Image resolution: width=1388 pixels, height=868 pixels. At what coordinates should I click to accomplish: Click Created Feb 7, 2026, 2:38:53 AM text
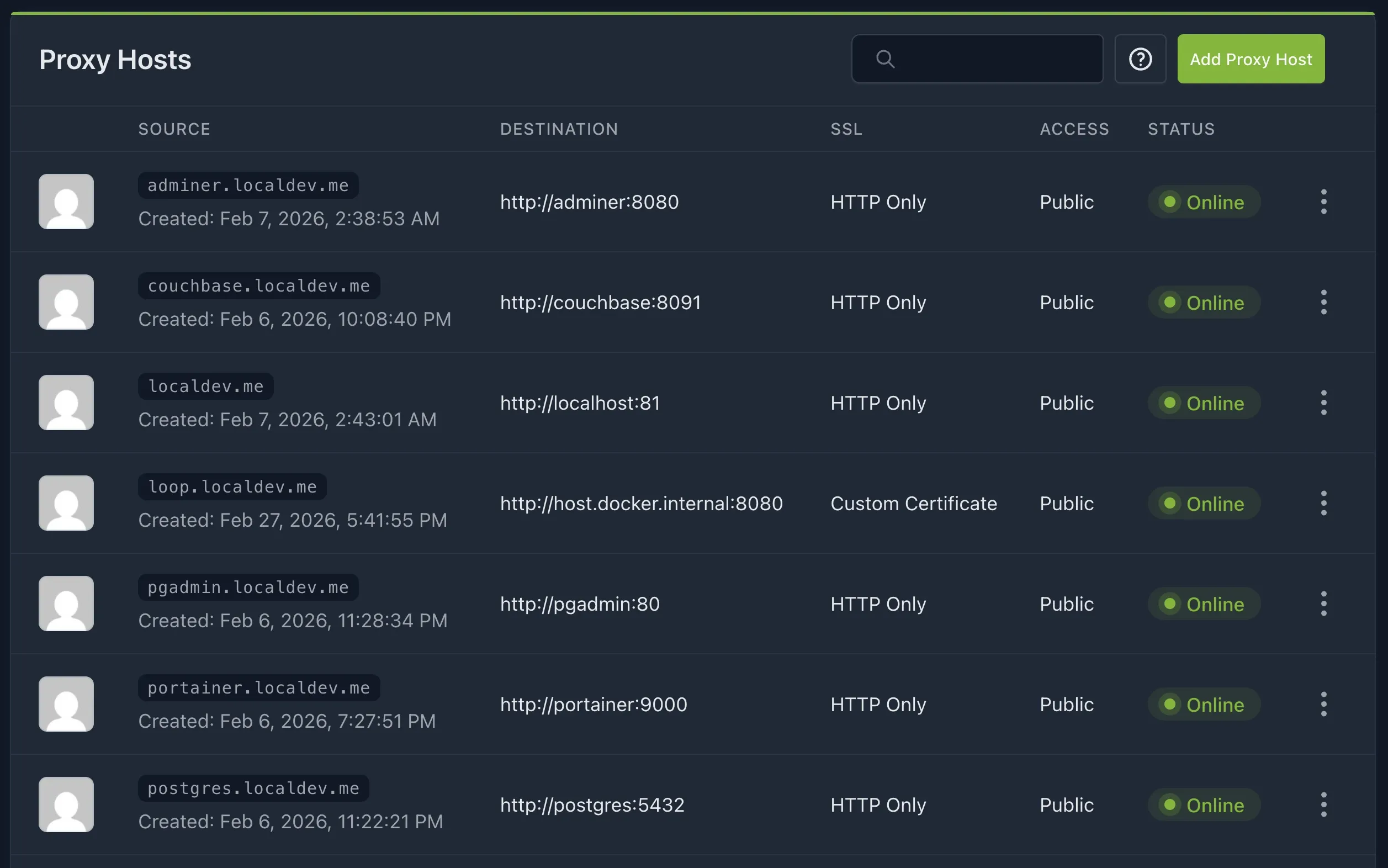point(289,219)
